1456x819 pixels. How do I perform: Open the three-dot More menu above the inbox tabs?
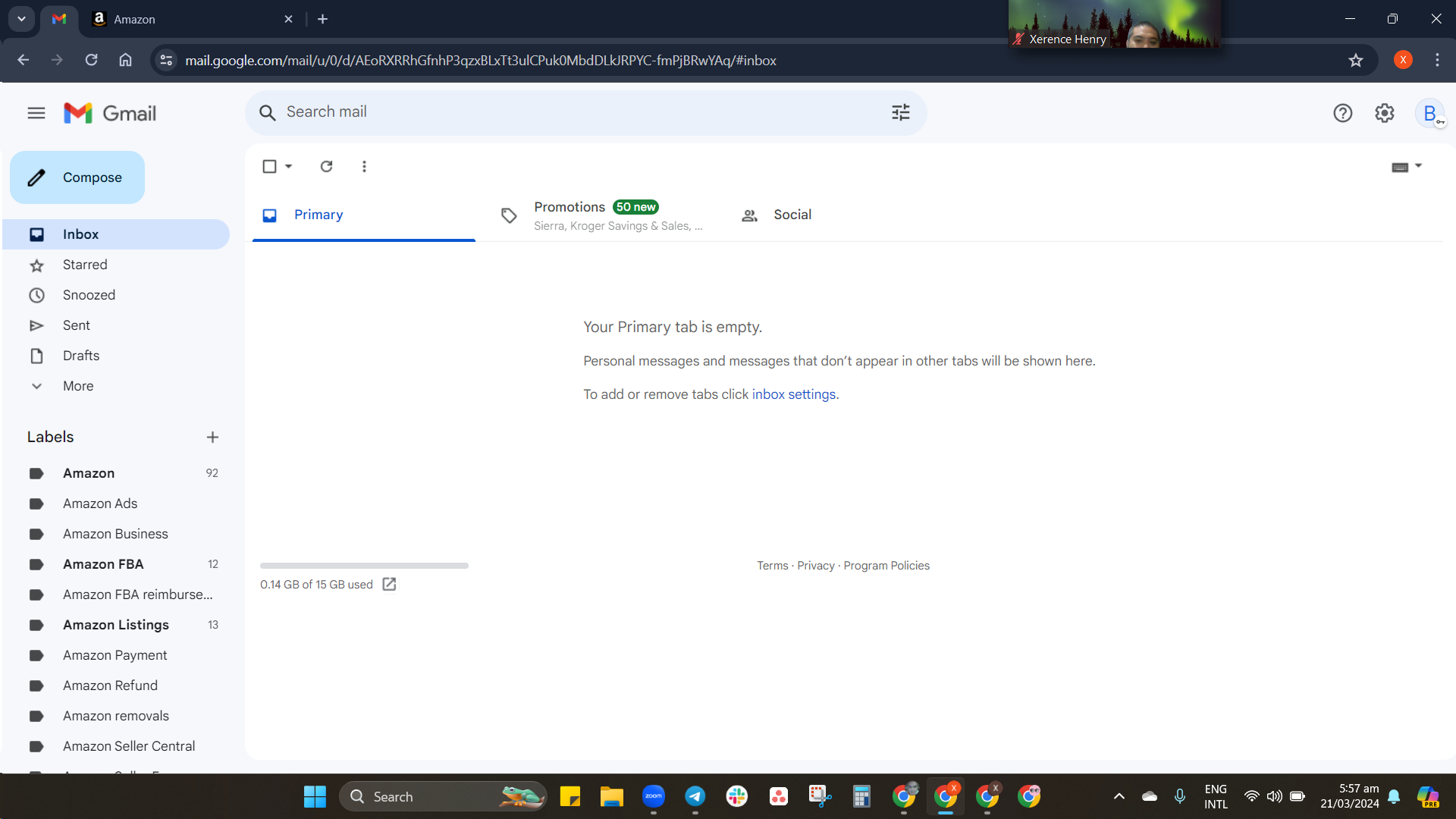point(364,166)
